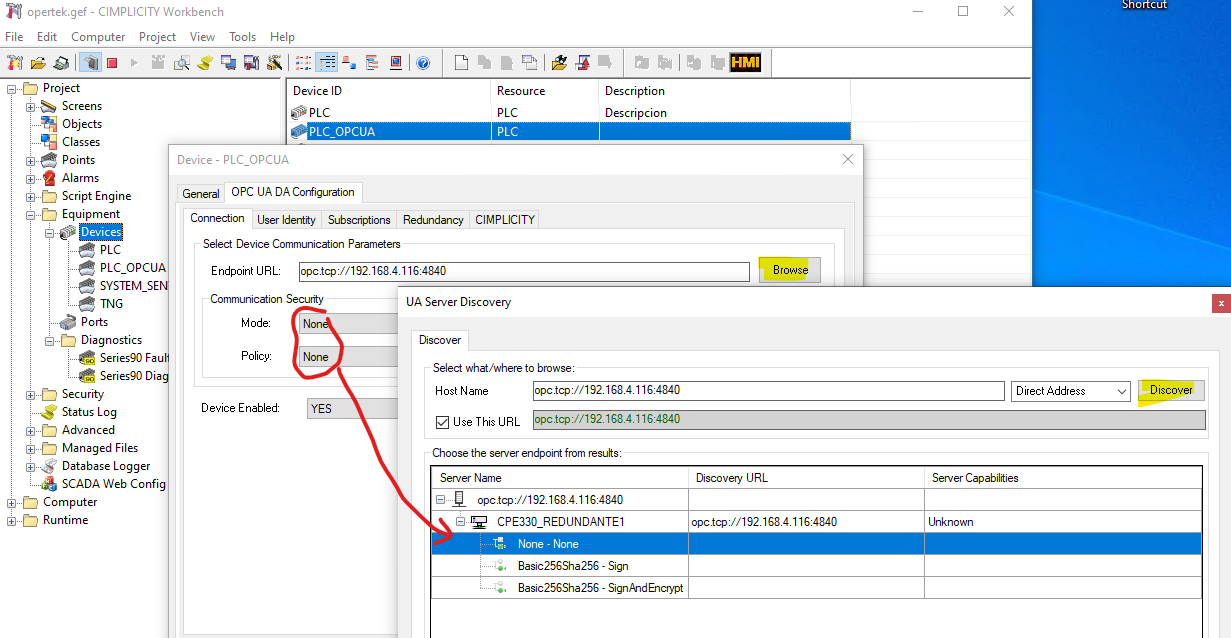The height and width of the screenshot is (638, 1231).
Task: Click the Host Name input field
Action: [768, 391]
